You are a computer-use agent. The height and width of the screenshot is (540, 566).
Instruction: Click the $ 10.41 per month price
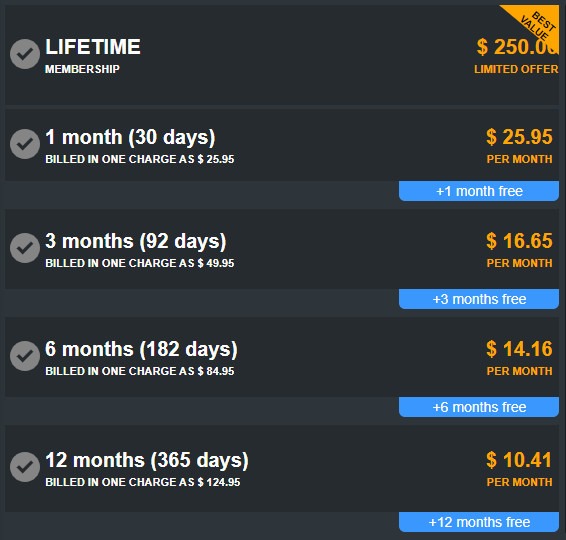coord(519,460)
